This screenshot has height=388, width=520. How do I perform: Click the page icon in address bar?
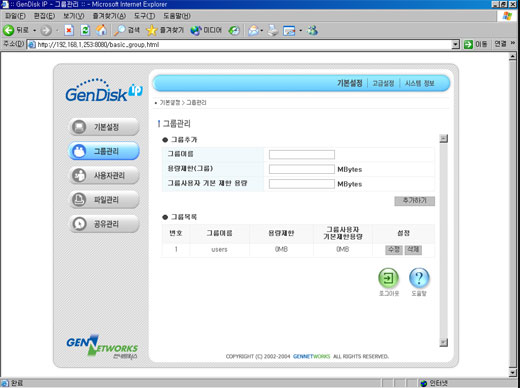pyautogui.click(x=32, y=44)
